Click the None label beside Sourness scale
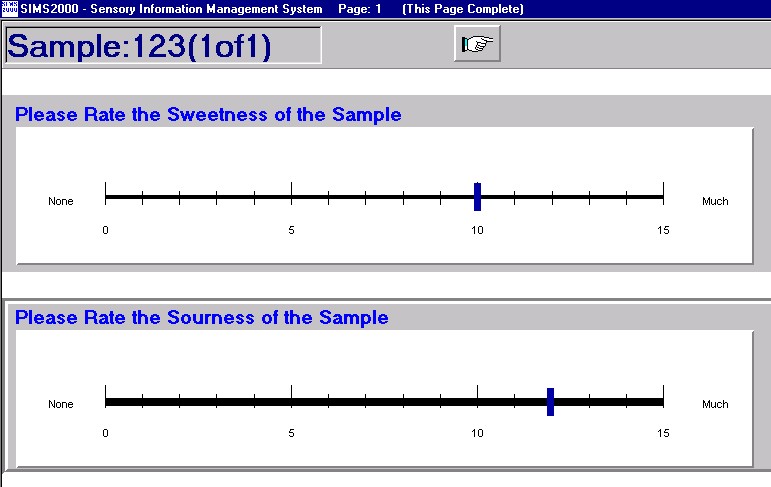 pos(61,405)
